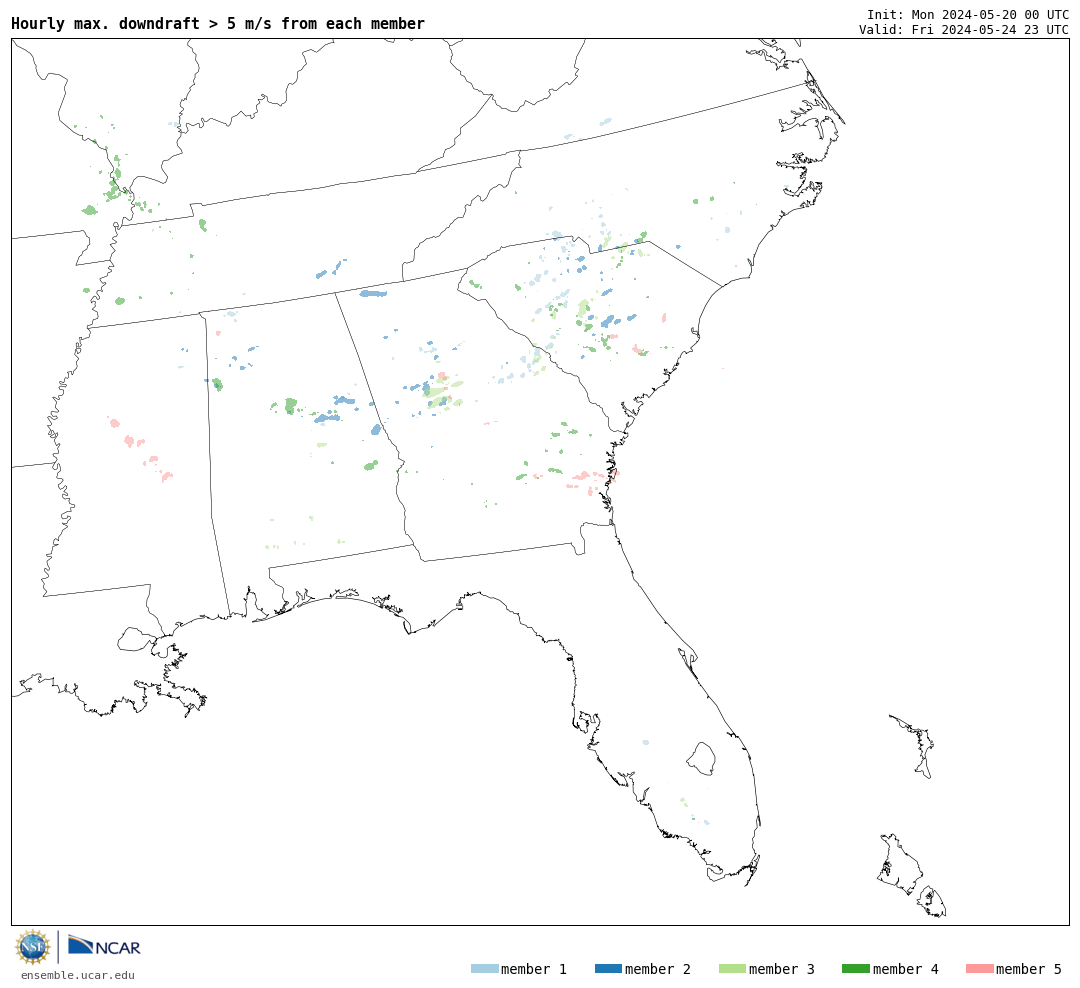Select the 'member 3' legend label
1080x988 pixels.
[x=782, y=969]
